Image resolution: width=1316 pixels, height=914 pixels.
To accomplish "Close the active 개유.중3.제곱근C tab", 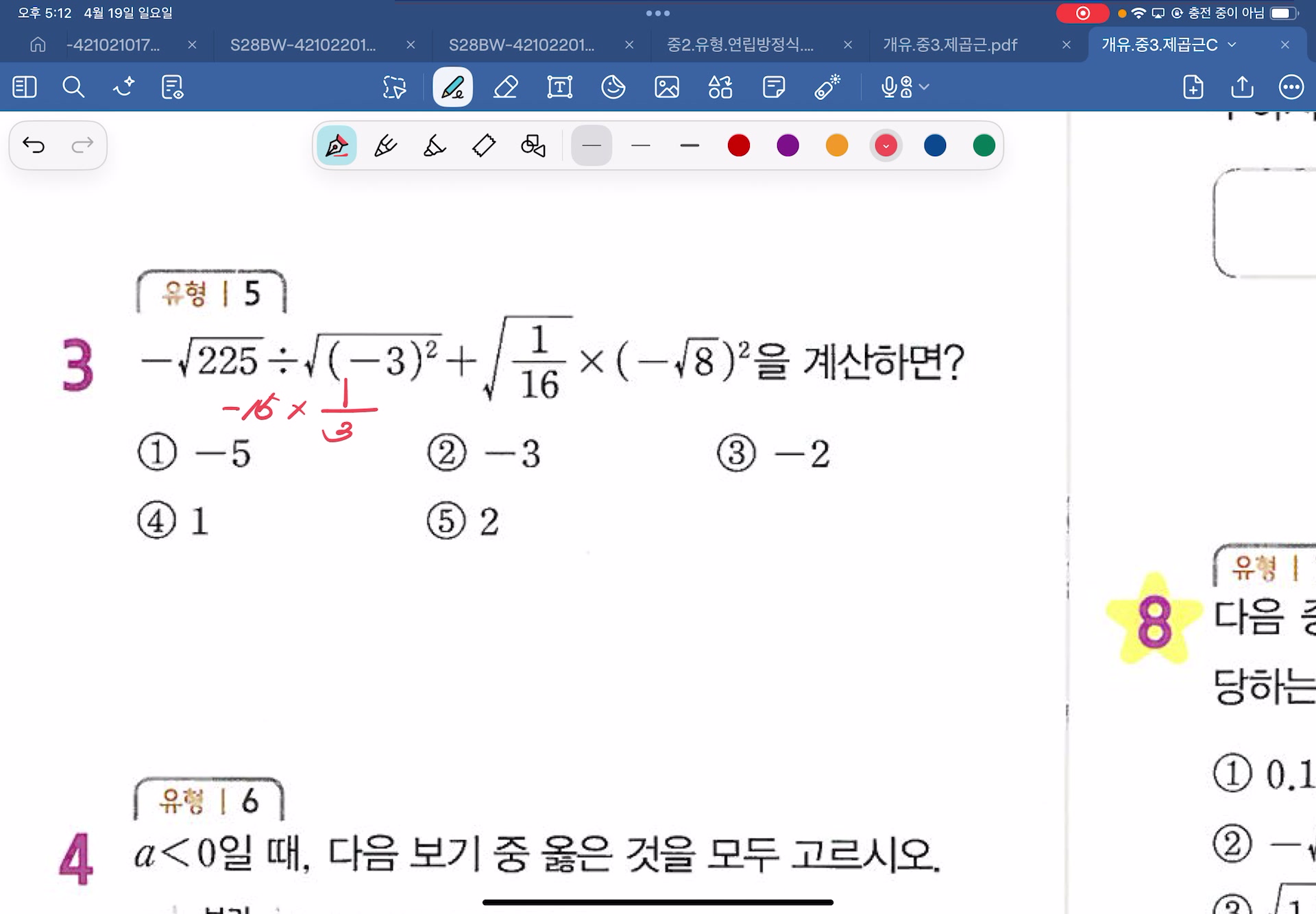I will pos(1285,45).
